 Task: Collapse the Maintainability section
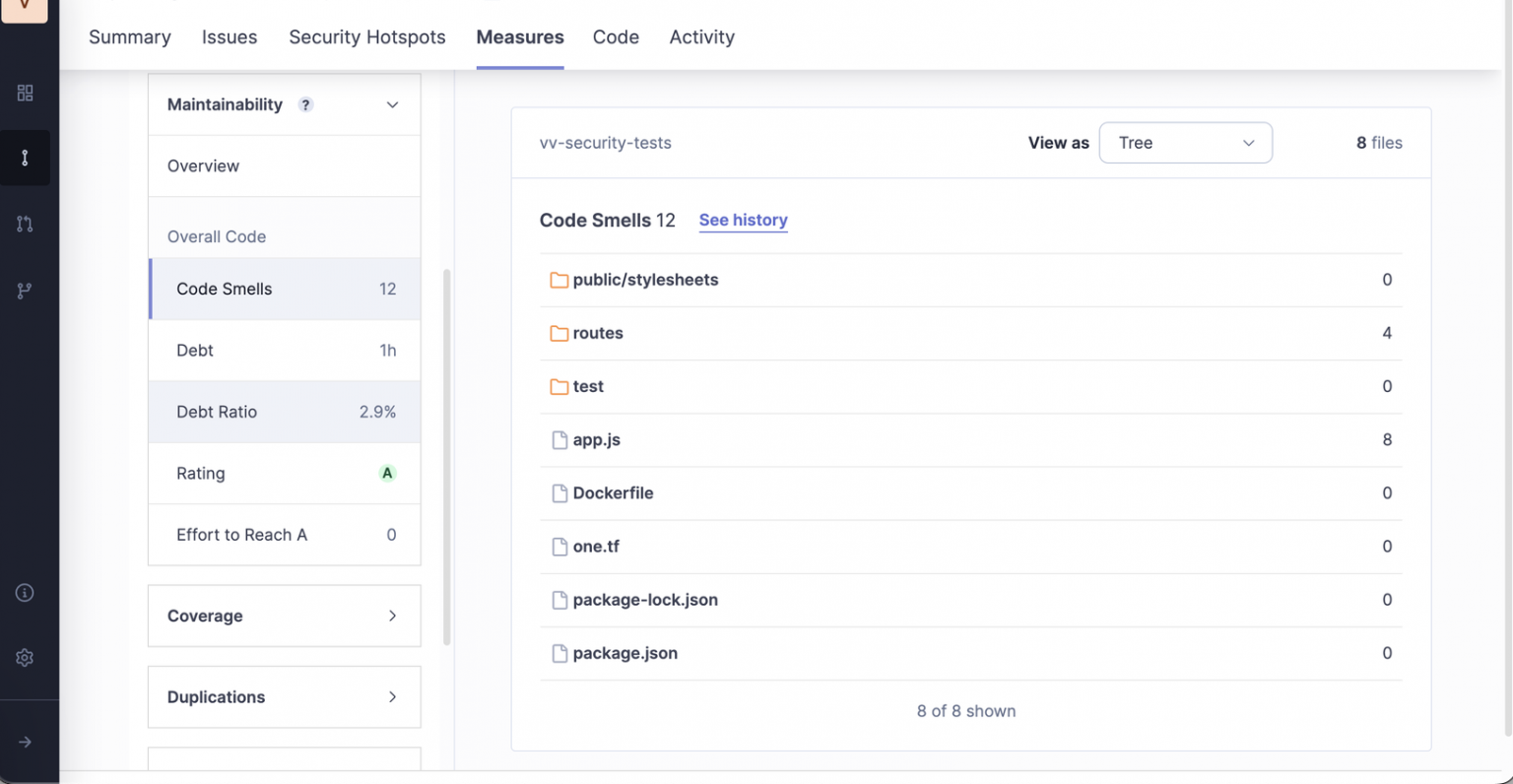(x=392, y=104)
